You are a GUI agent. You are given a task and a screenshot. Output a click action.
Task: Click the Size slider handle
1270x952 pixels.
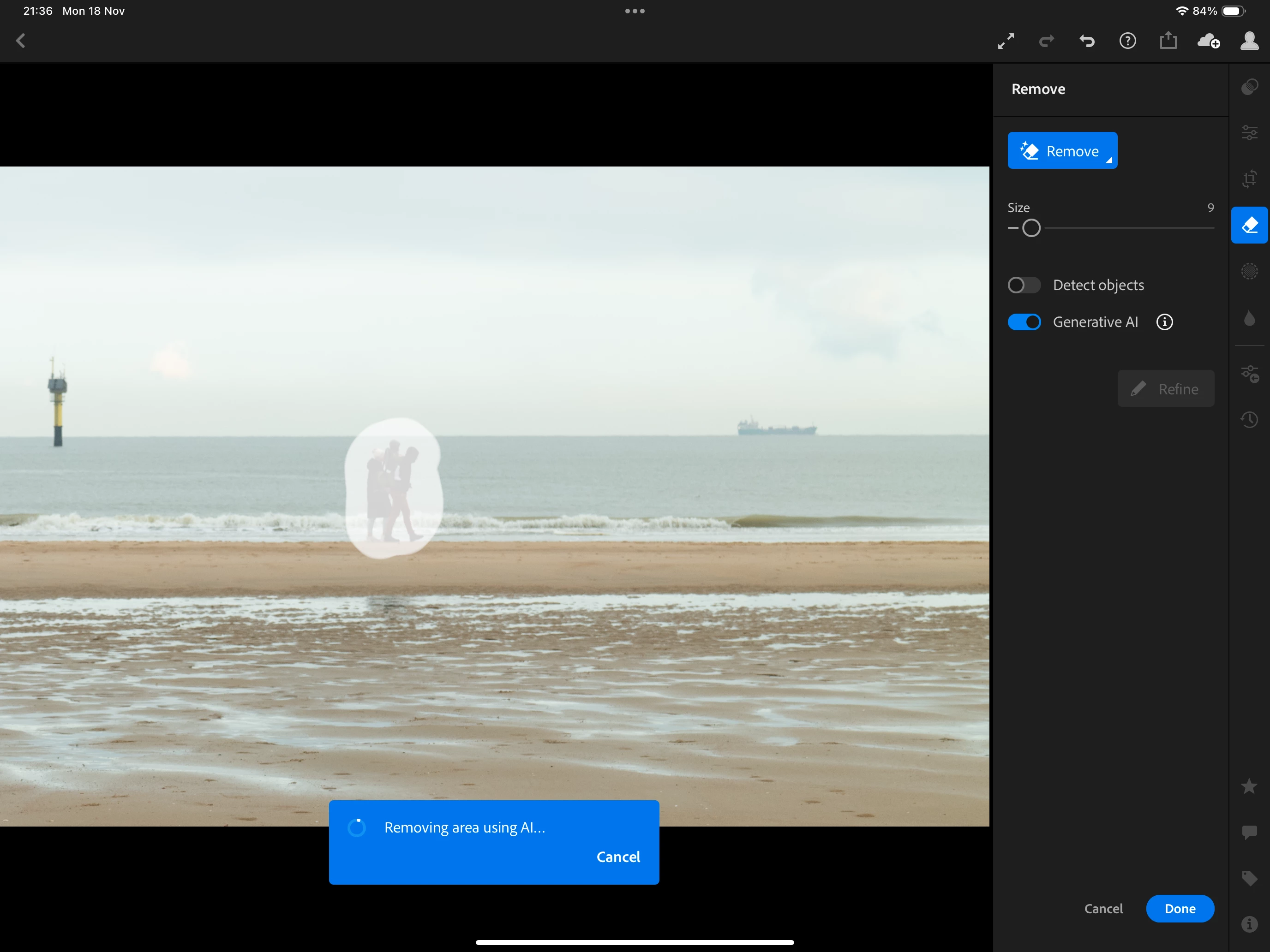point(1031,228)
